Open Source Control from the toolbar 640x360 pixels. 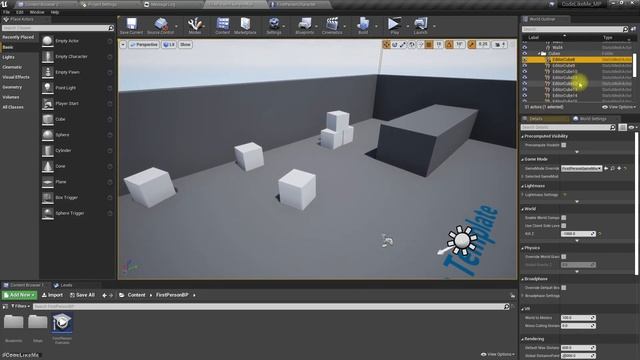(160, 25)
